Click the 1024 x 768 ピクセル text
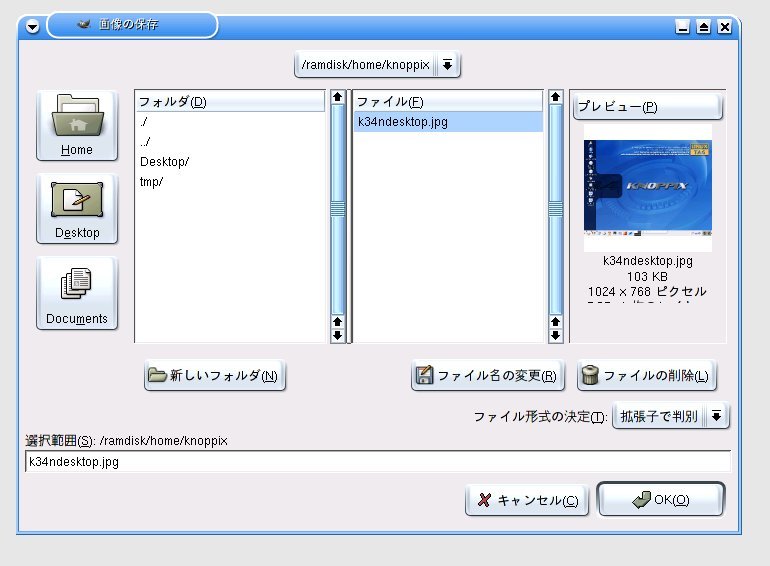This screenshot has height=566, width=770. click(x=647, y=292)
